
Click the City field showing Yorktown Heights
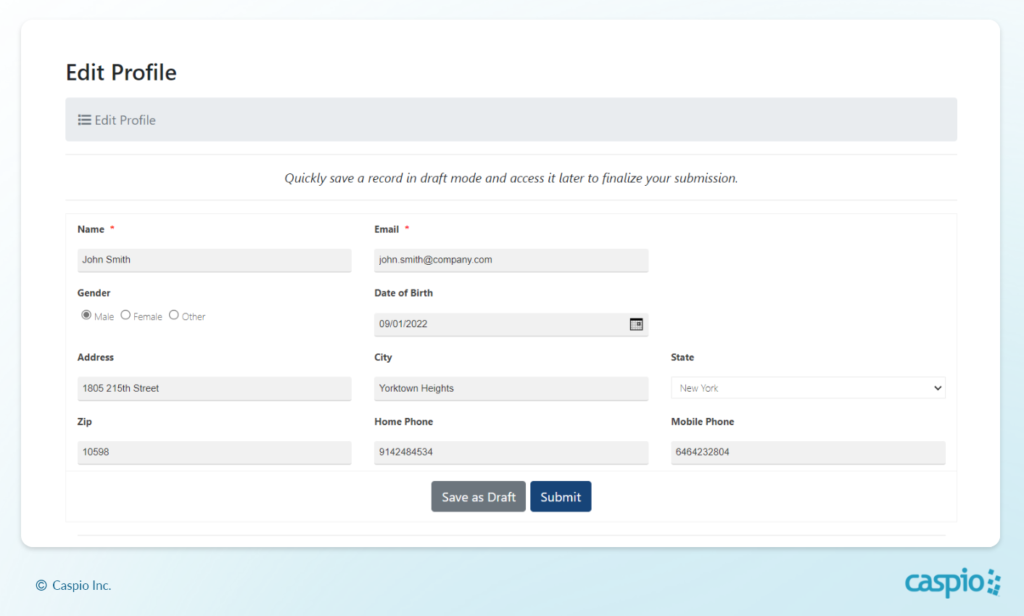[511, 388]
